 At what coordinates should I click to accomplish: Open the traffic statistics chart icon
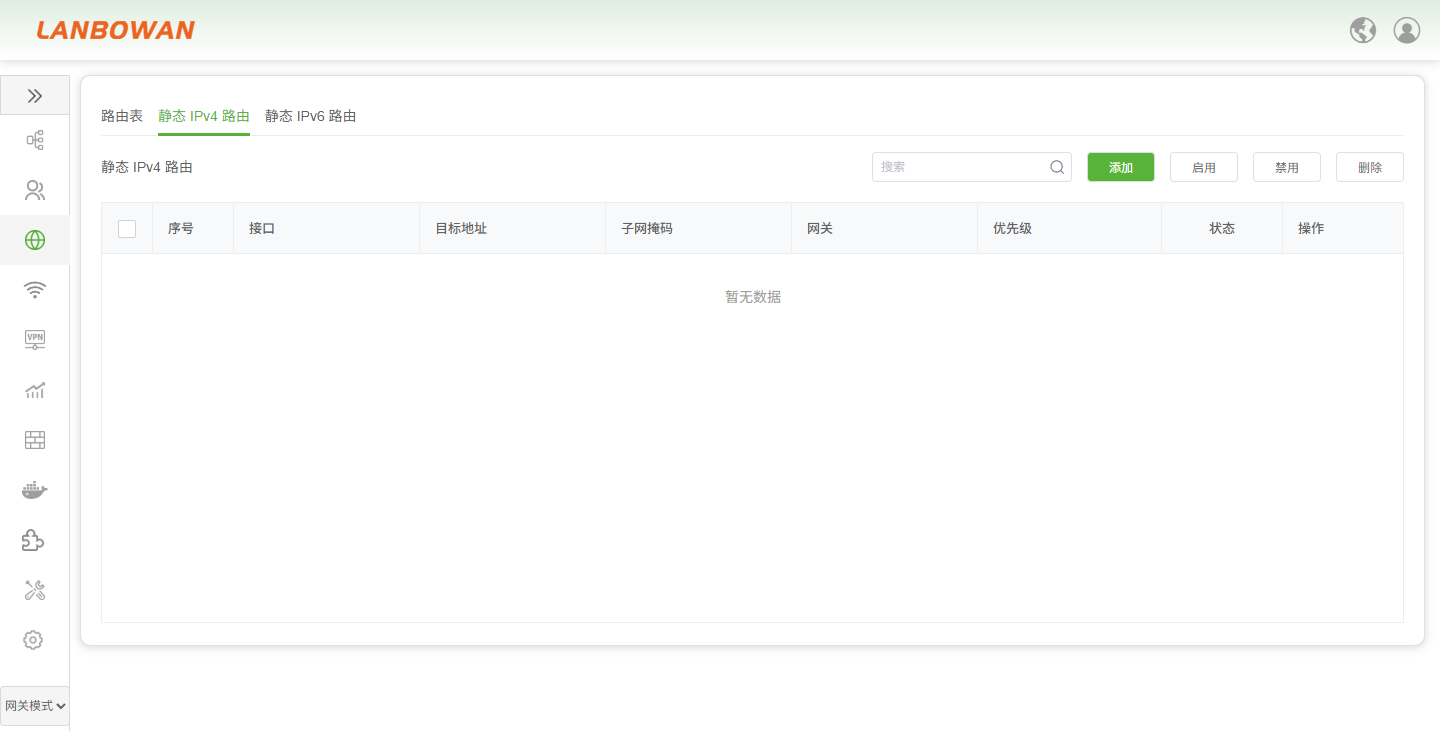(x=35, y=390)
